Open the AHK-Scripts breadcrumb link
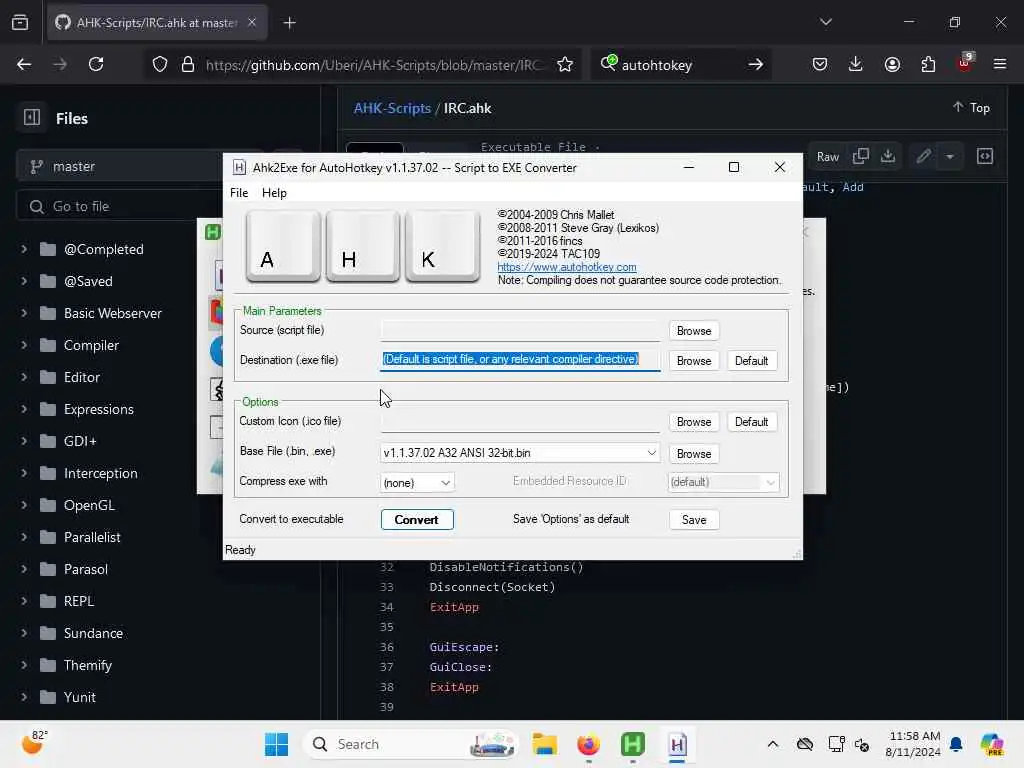 click(392, 108)
